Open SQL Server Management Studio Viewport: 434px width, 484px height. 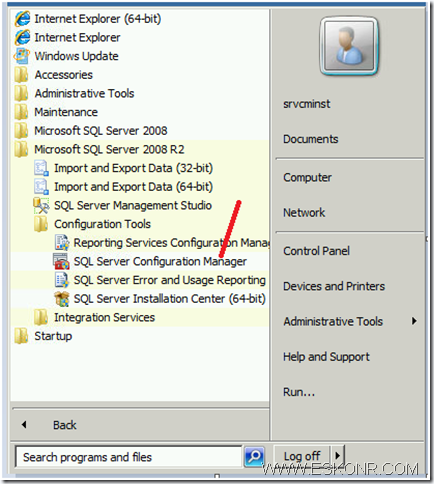pos(133,206)
